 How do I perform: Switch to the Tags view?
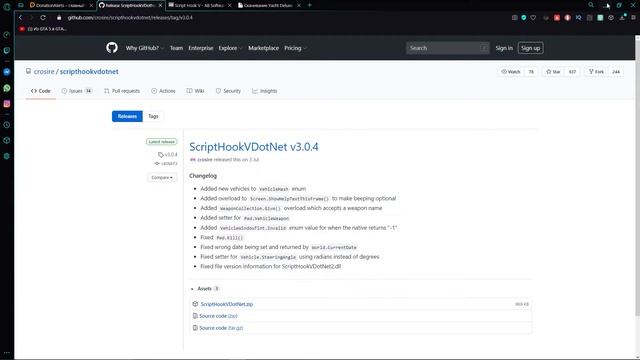(x=153, y=116)
